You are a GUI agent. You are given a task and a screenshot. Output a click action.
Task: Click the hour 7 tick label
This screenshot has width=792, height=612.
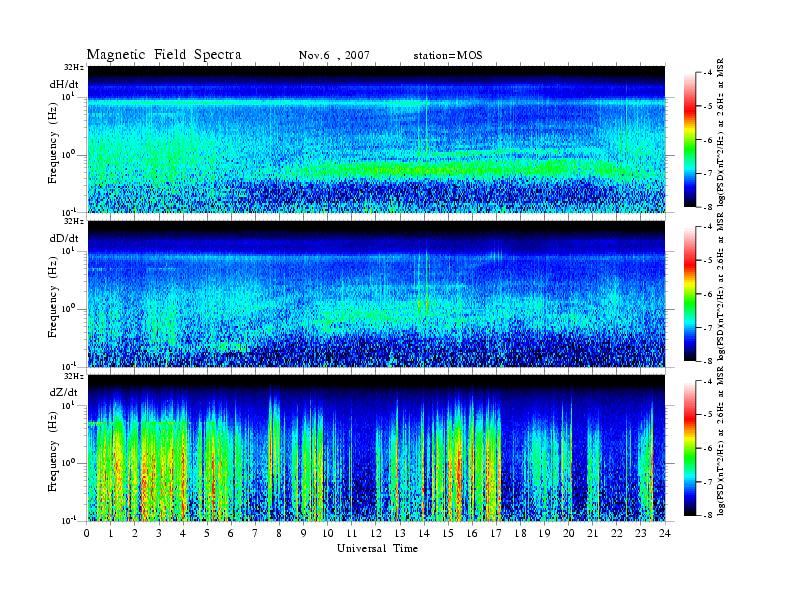click(255, 534)
